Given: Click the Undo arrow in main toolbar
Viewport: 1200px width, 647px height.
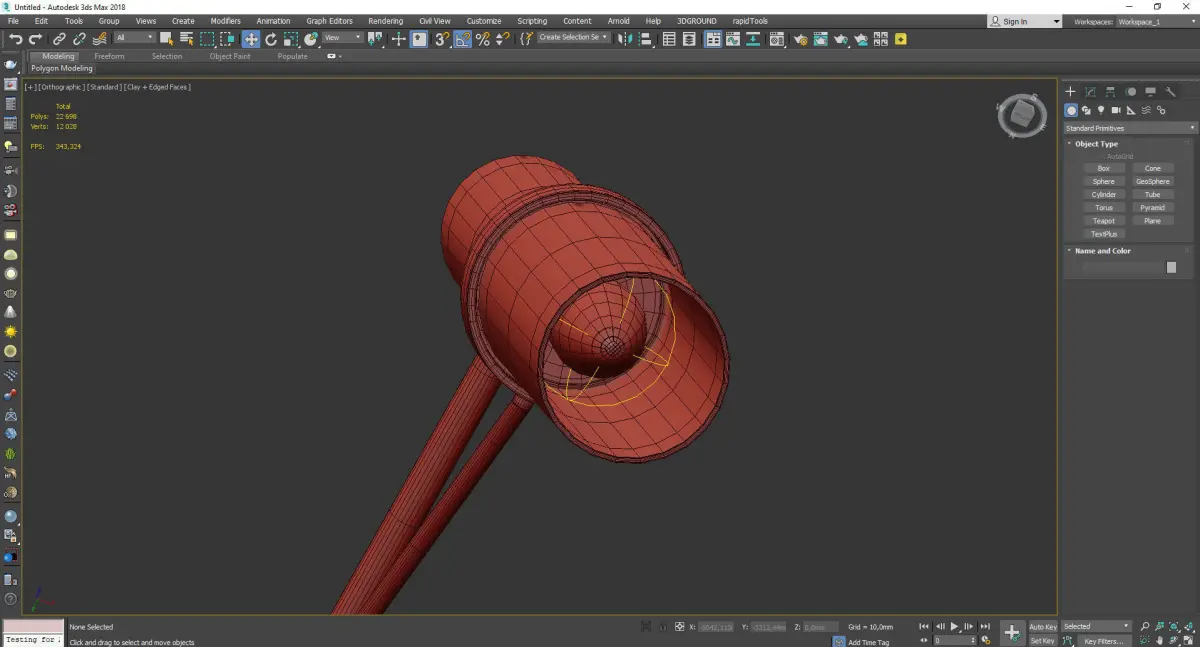Looking at the screenshot, I should (15, 39).
